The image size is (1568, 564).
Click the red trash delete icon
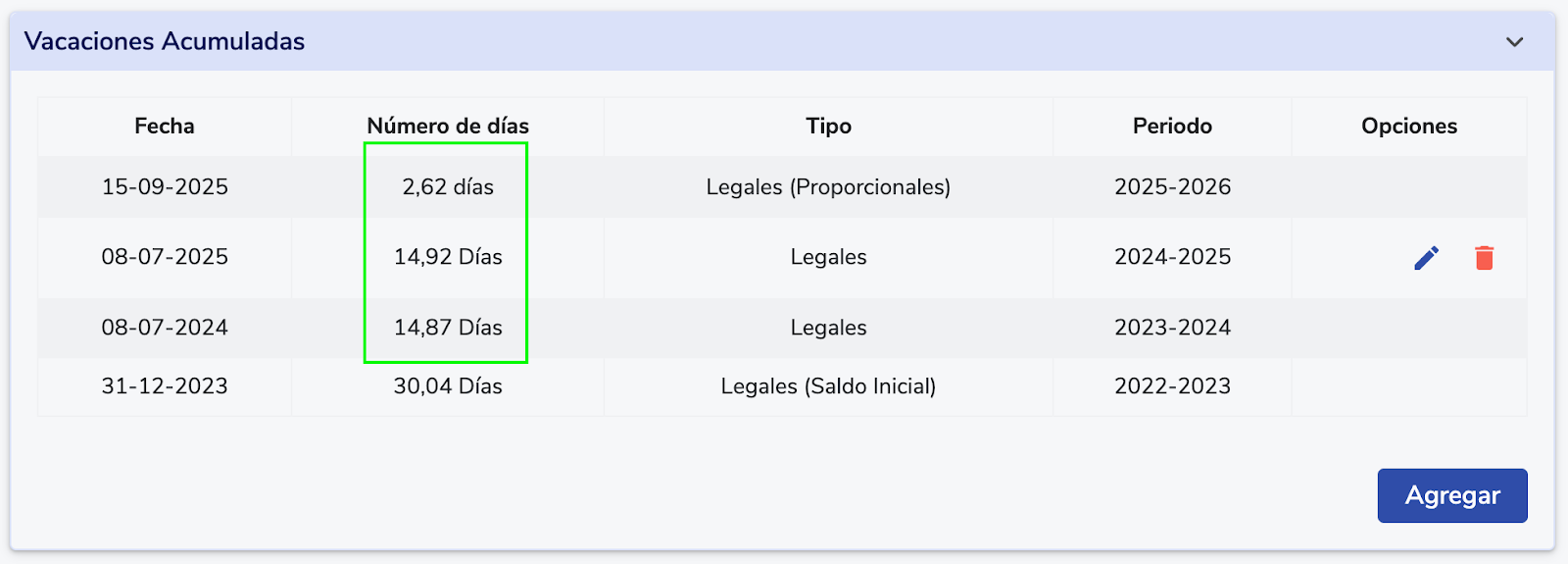(x=1484, y=258)
